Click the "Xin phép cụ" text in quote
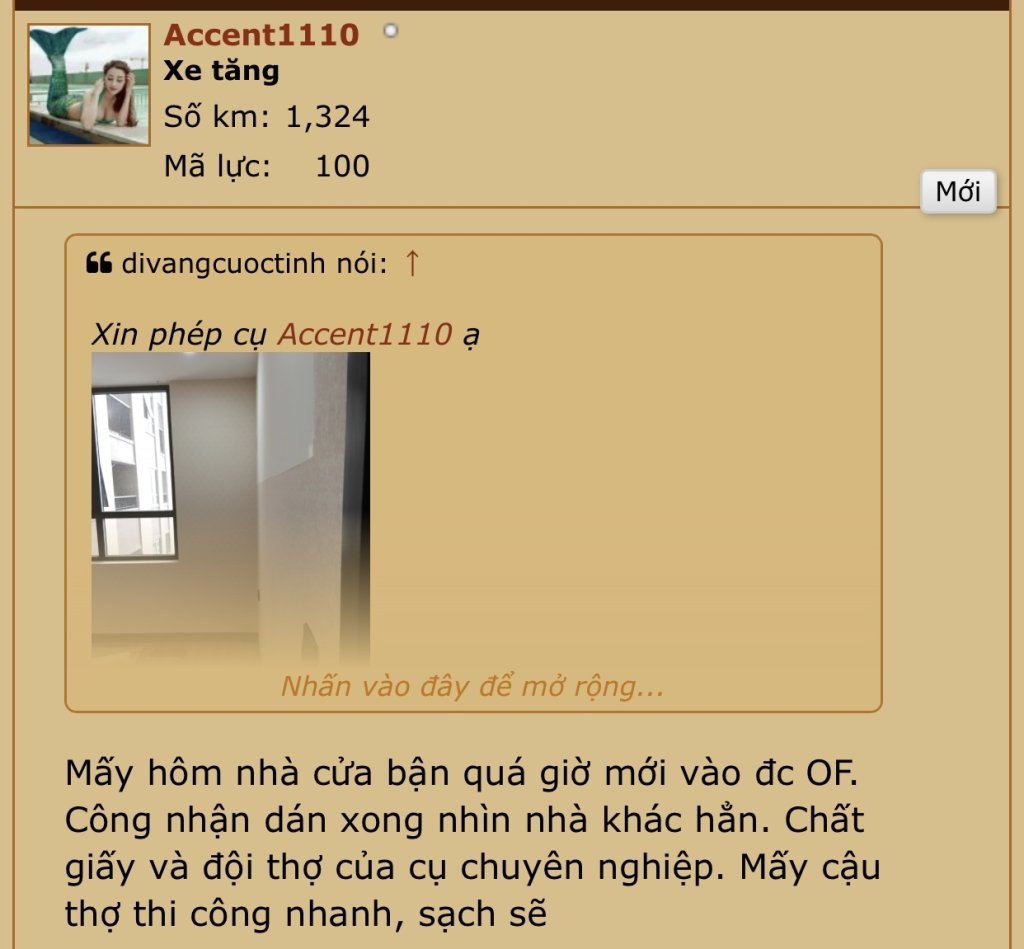1024x949 pixels. (178, 334)
